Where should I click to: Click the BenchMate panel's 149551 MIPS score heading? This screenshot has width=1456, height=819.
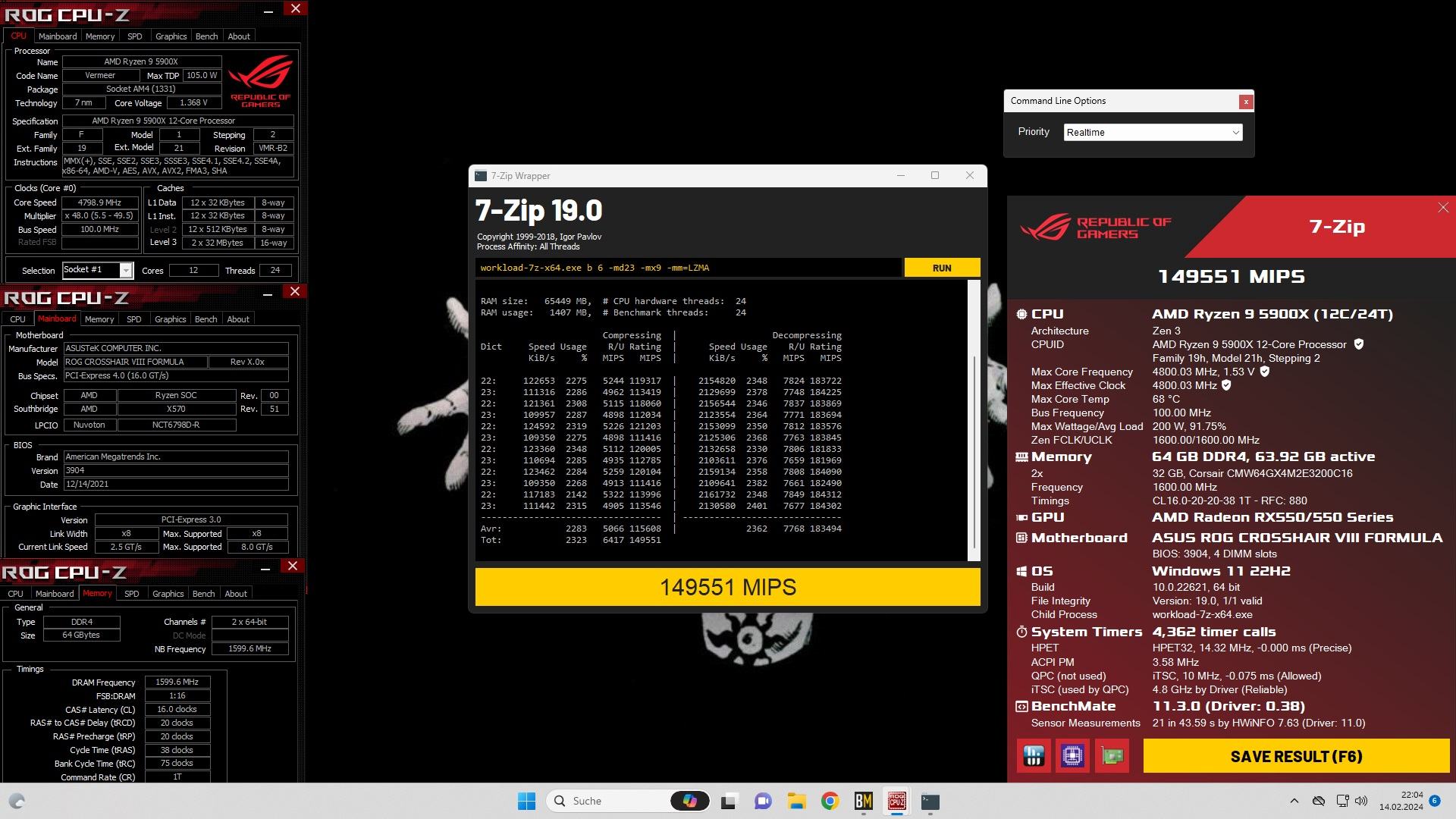tap(1232, 277)
